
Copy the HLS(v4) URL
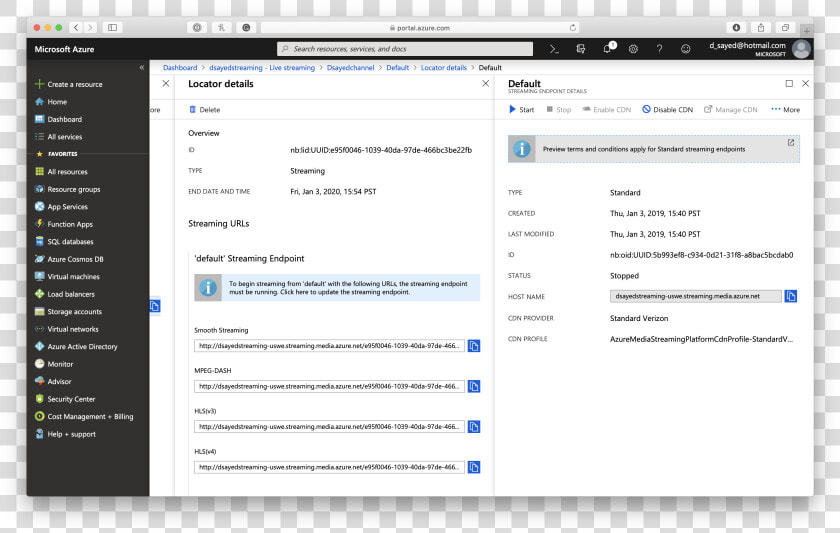point(474,467)
